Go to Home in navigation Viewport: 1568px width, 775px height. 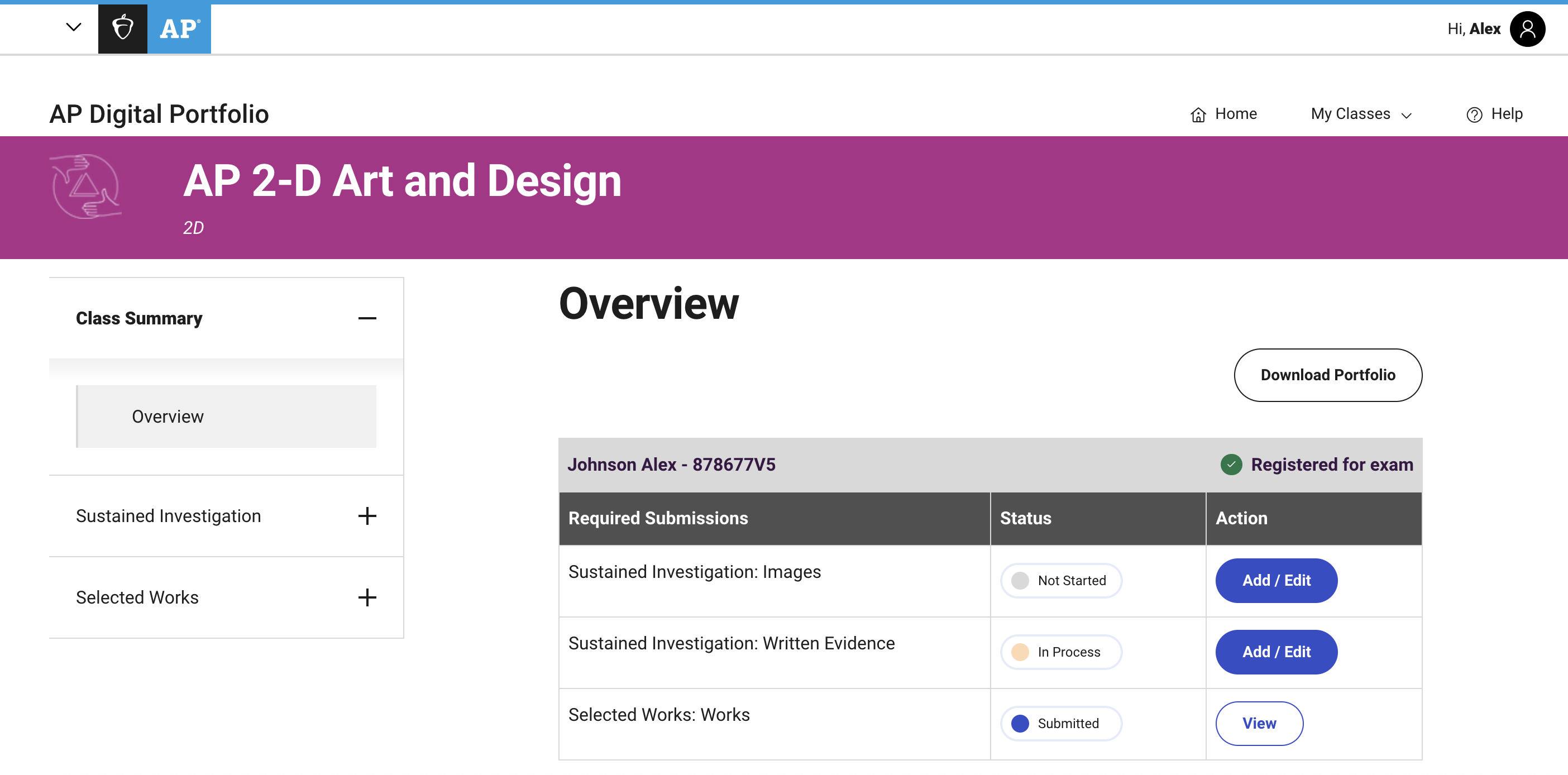click(x=1223, y=114)
